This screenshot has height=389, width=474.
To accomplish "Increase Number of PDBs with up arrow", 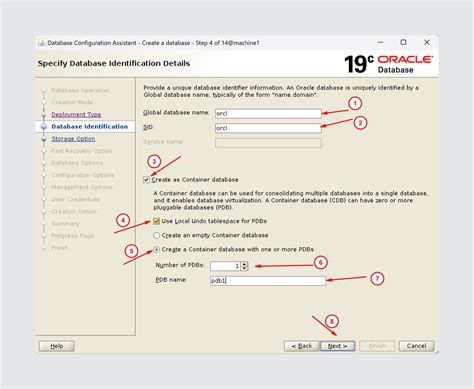I will coord(245,264).
